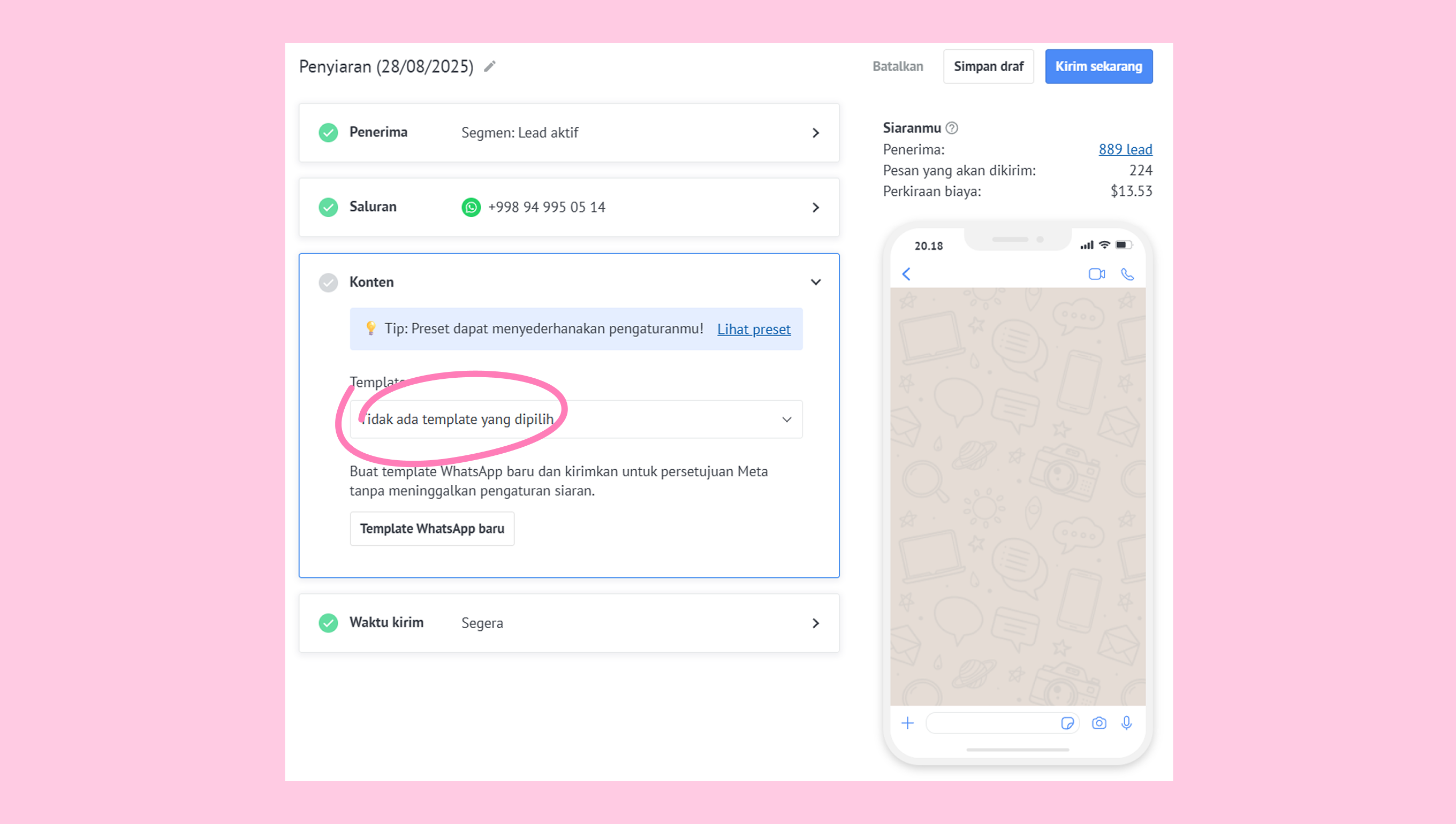Click the help icon beside Siaranmu
This screenshot has height=824, width=1456.
[952, 128]
